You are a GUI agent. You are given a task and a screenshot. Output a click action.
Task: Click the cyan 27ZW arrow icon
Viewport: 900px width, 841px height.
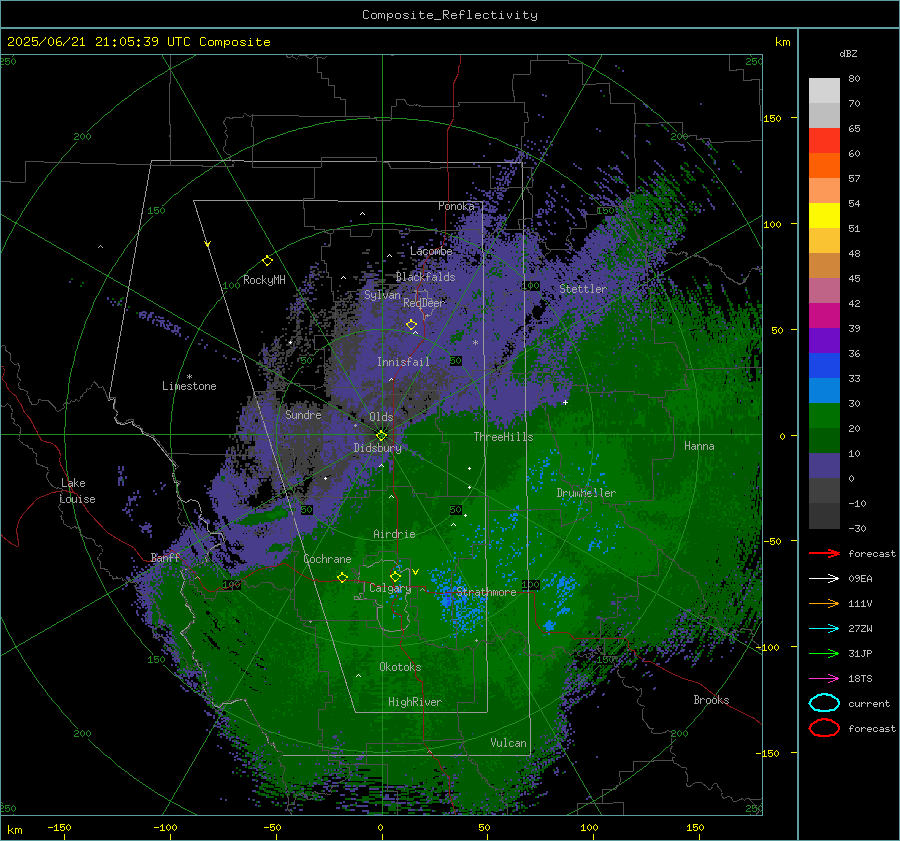click(824, 629)
